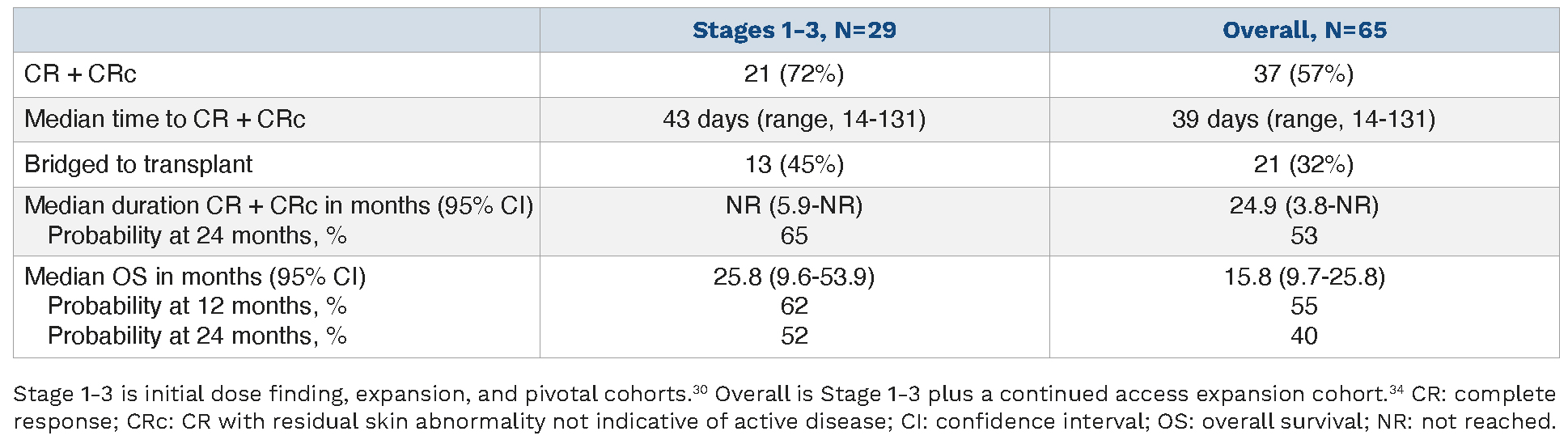The height and width of the screenshot is (444, 1568).
Task: Click the "Probability at 12 months, %" label
Action: 197,307
